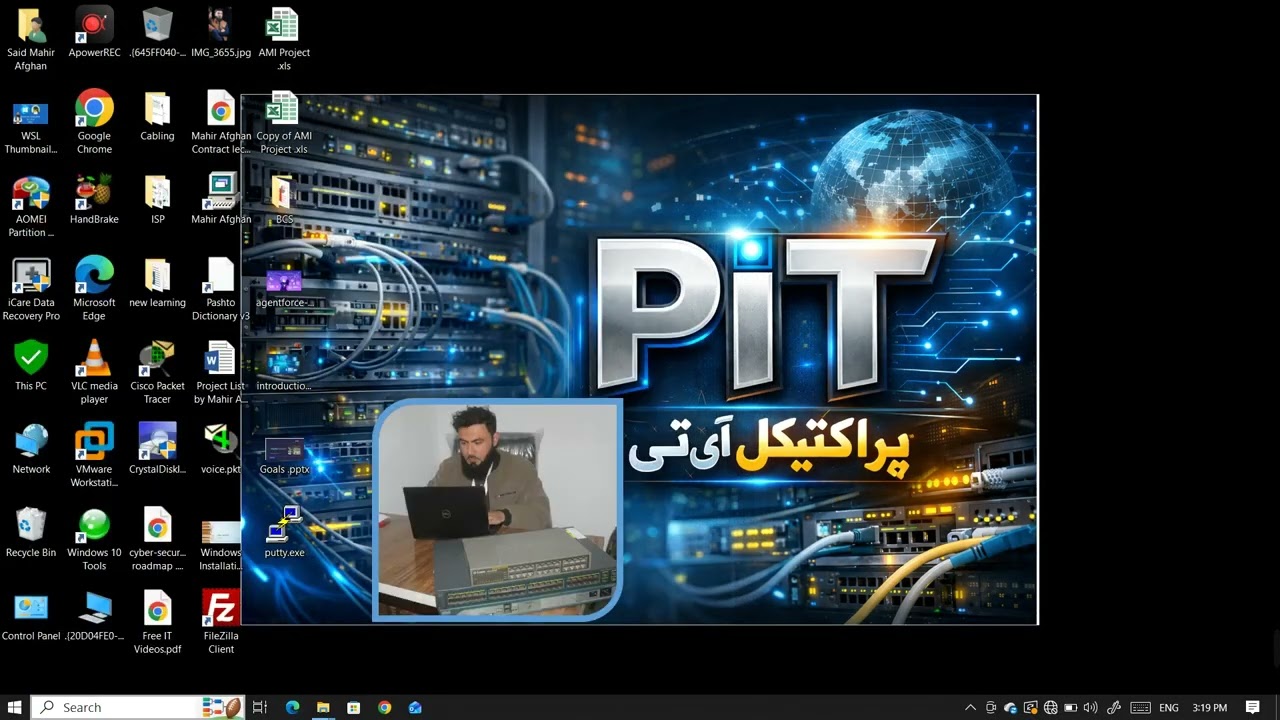Click the presenter webcam thumbnail
Viewport: 1280px width, 720px height.
point(497,510)
